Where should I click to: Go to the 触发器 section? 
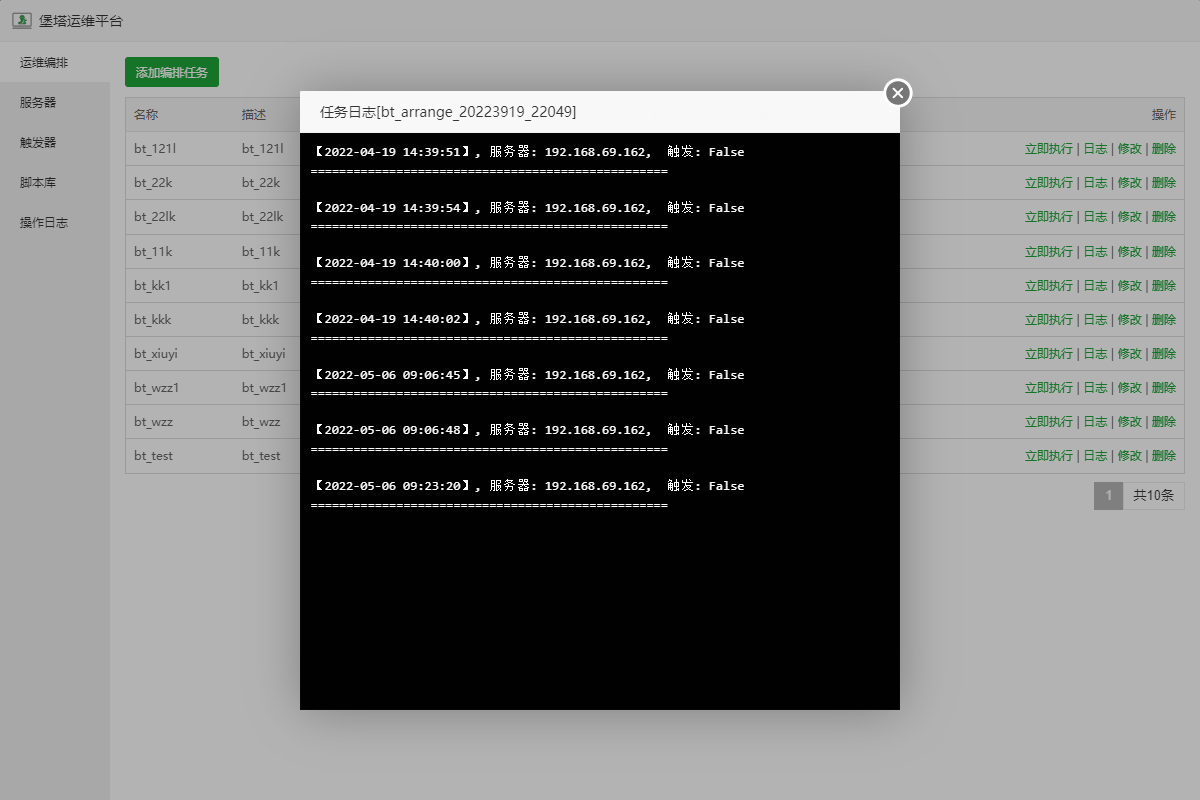click(x=38, y=142)
